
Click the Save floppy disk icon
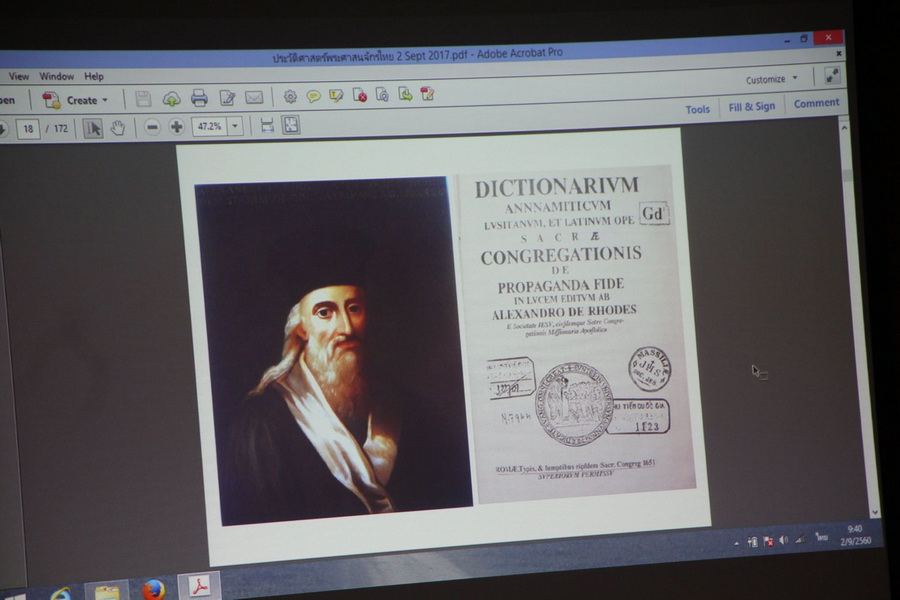143,99
